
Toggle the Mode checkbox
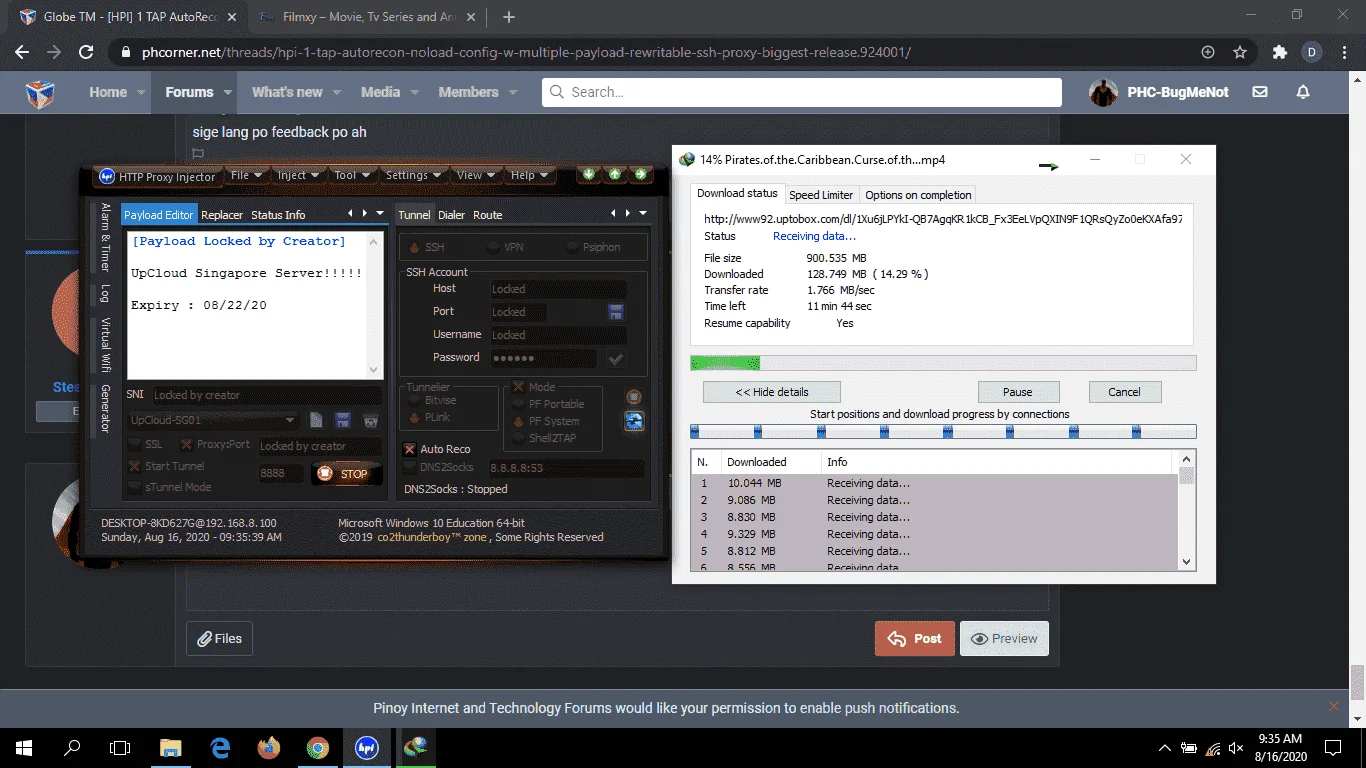click(x=519, y=387)
